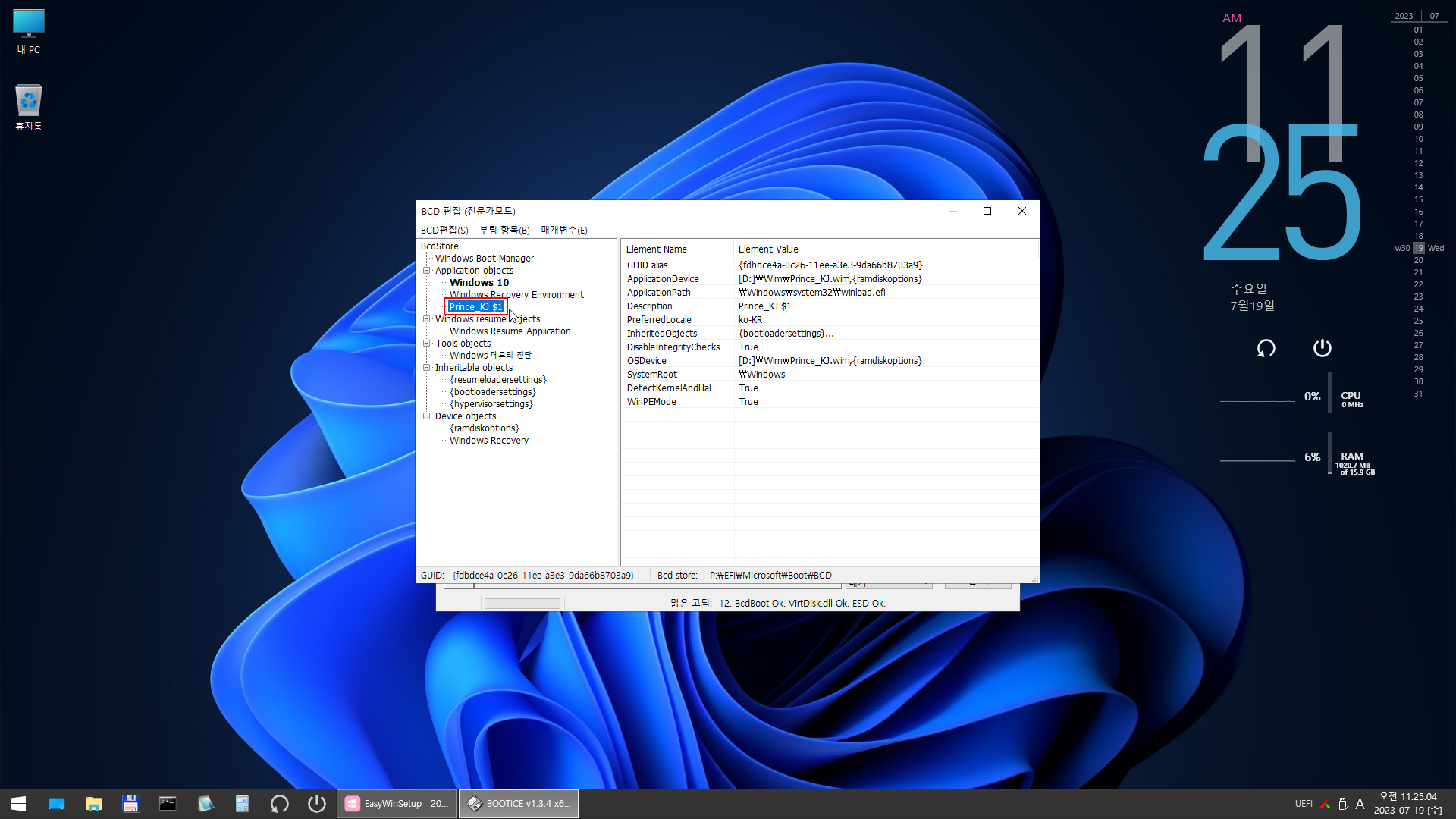Switch to BOOTICE v1.3.4 taskbar button

(519, 804)
